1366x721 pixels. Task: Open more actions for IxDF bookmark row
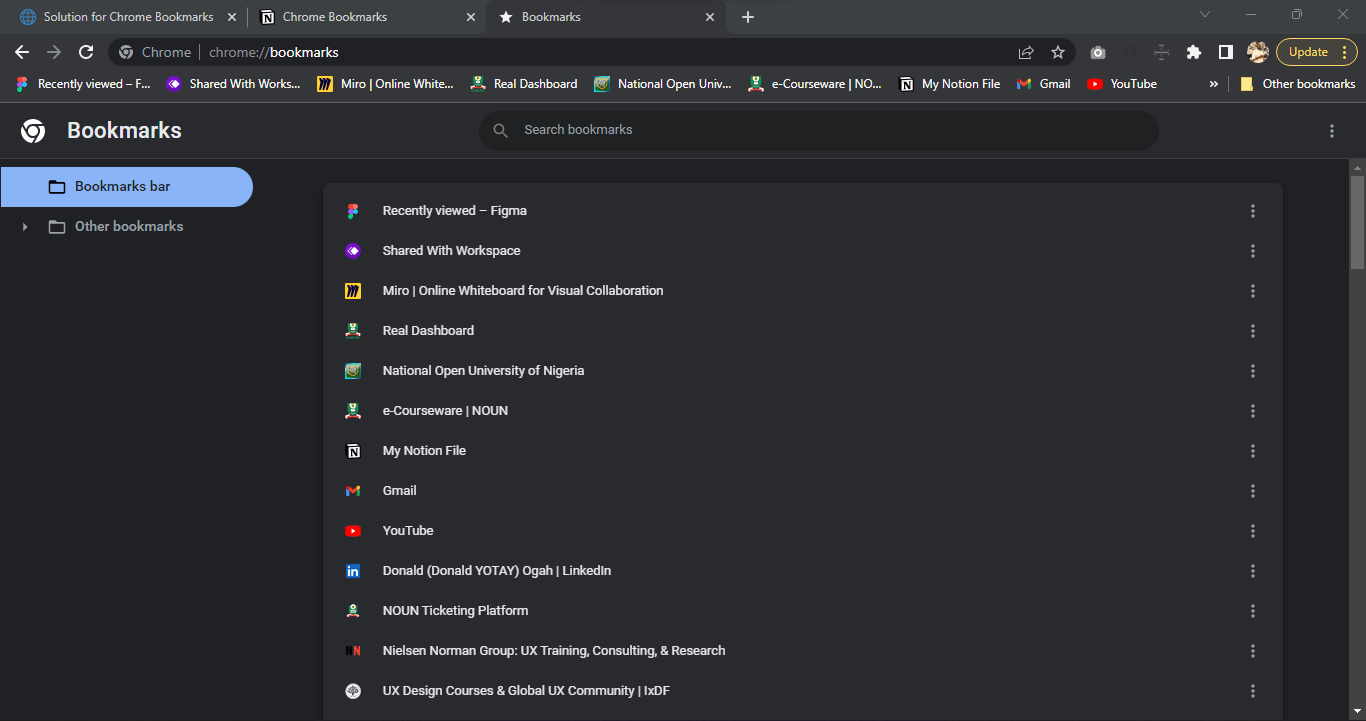tap(1253, 691)
